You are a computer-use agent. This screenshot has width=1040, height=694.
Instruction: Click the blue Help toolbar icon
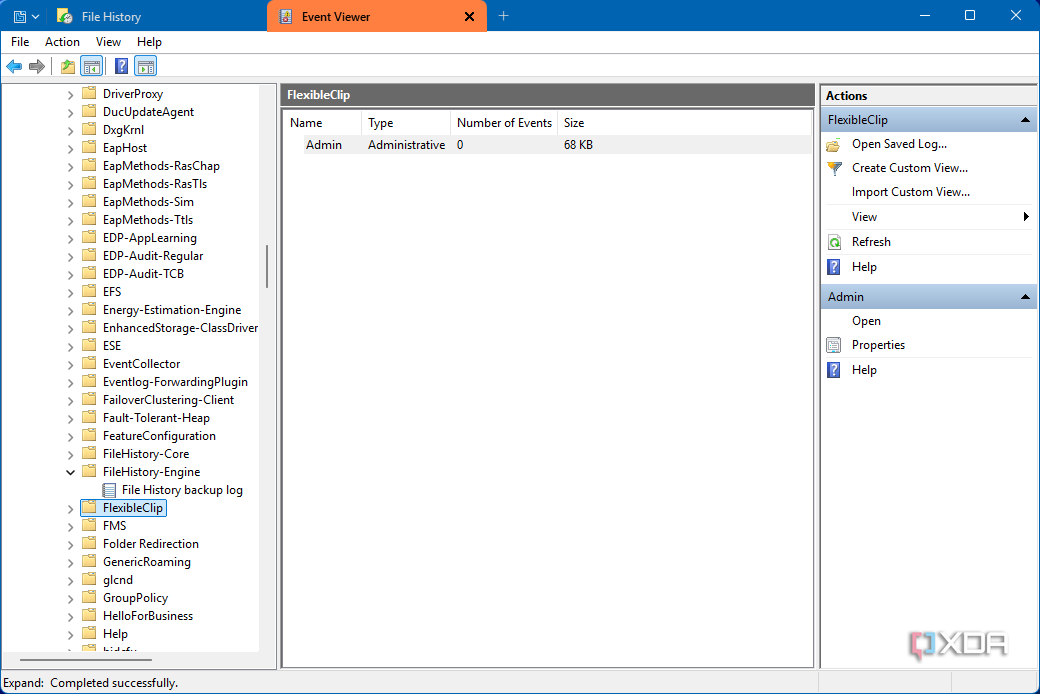[121, 66]
